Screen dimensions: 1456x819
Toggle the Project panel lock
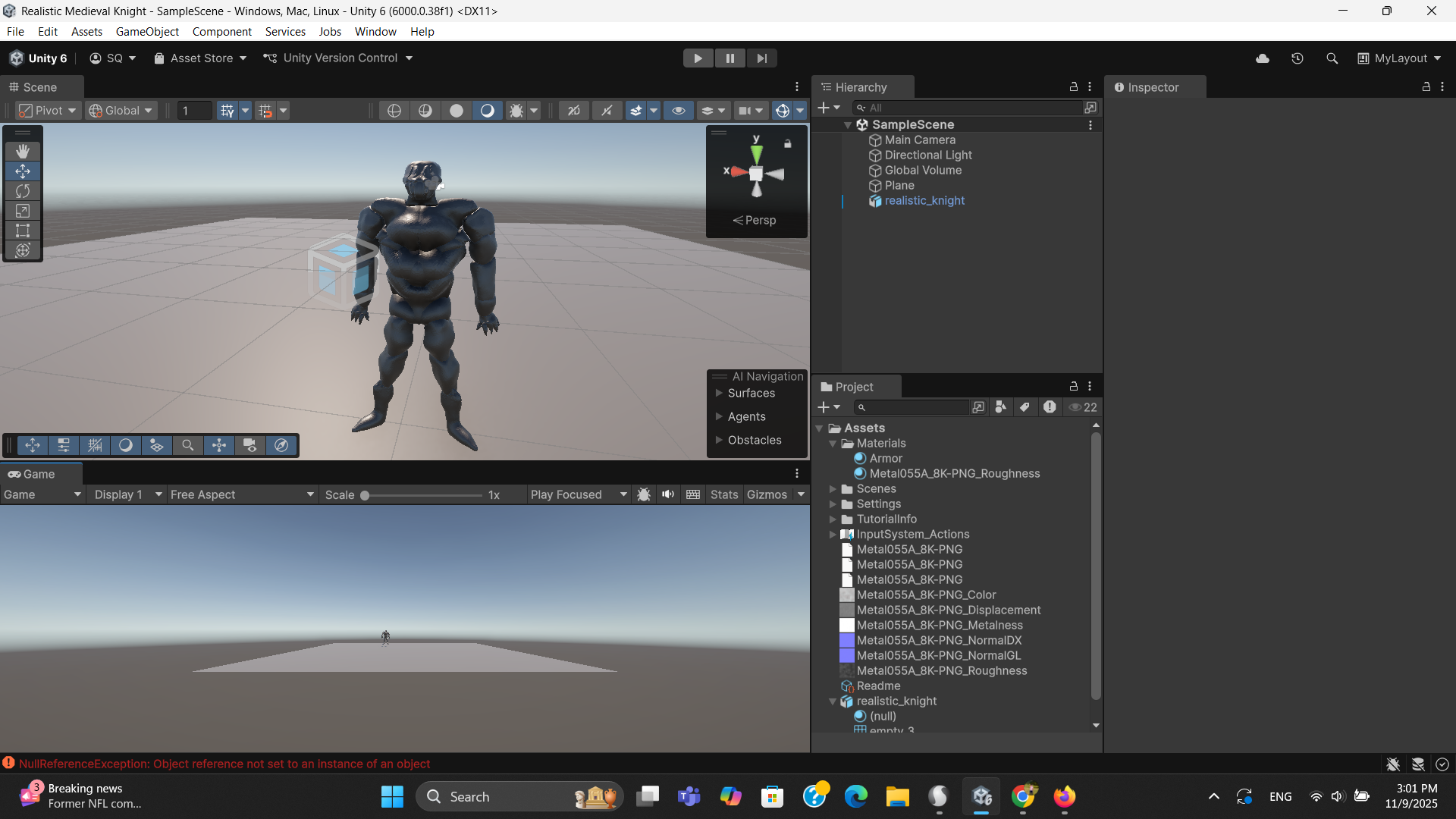1074,386
